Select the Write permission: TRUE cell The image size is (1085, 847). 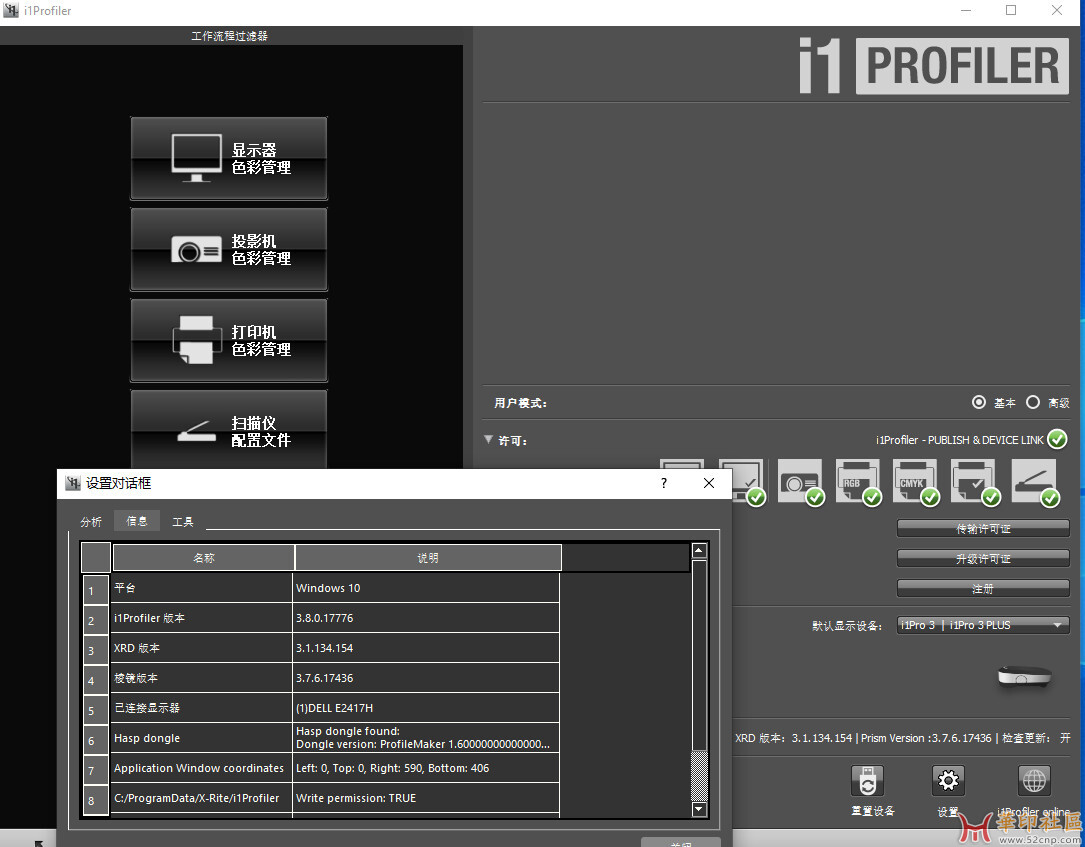click(x=426, y=798)
